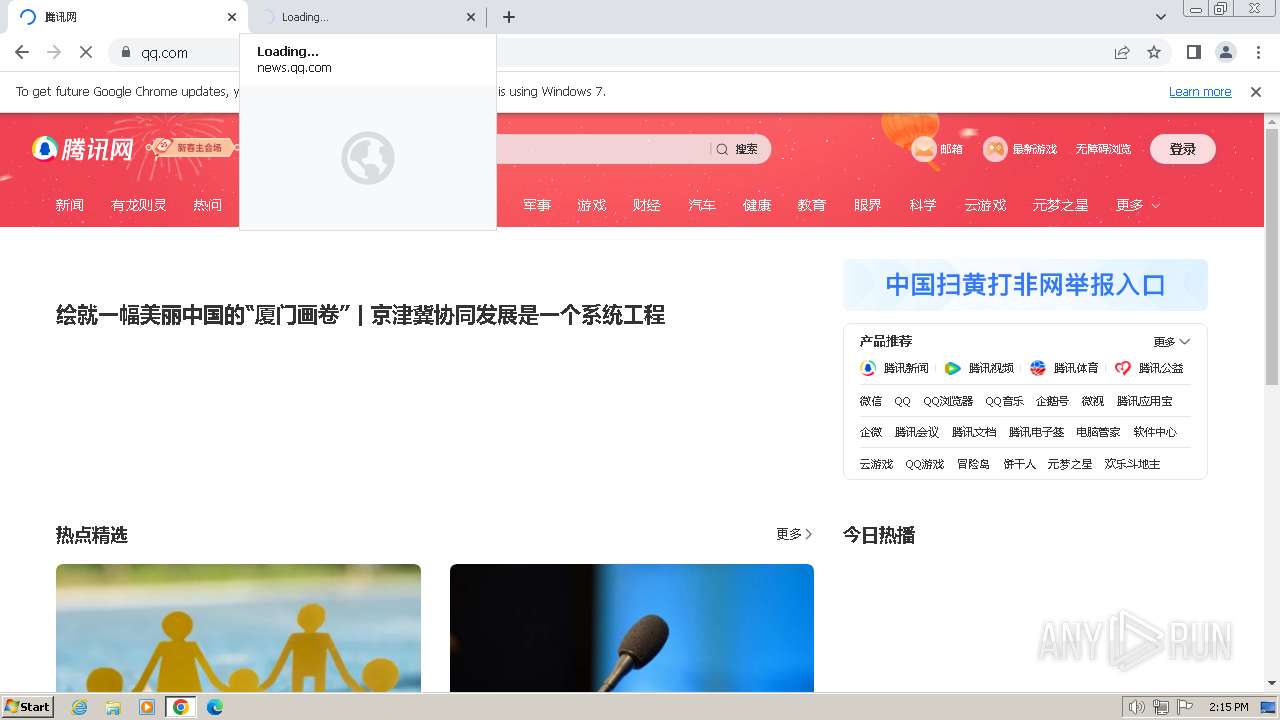Click the 软件中心 link
The image size is (1280, 720).
(x=1155, y=432)
